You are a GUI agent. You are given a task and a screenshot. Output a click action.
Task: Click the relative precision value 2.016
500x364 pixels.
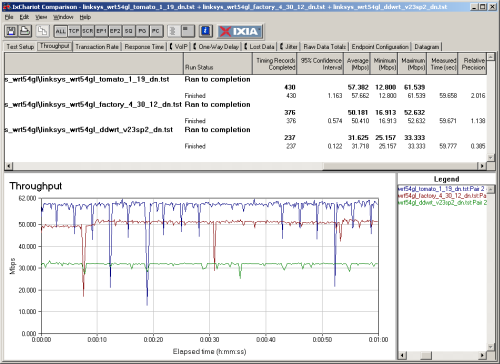tap(478, 96)
